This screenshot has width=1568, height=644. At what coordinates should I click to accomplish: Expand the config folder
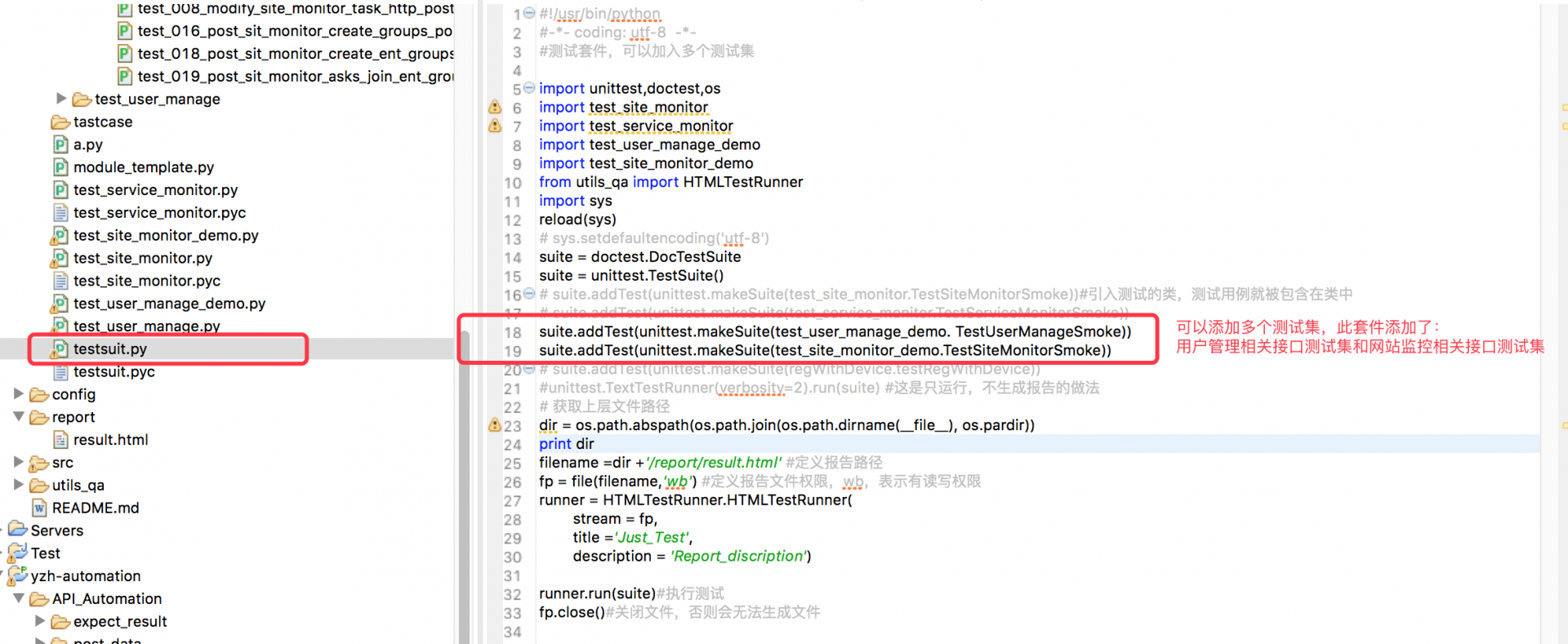19,393
